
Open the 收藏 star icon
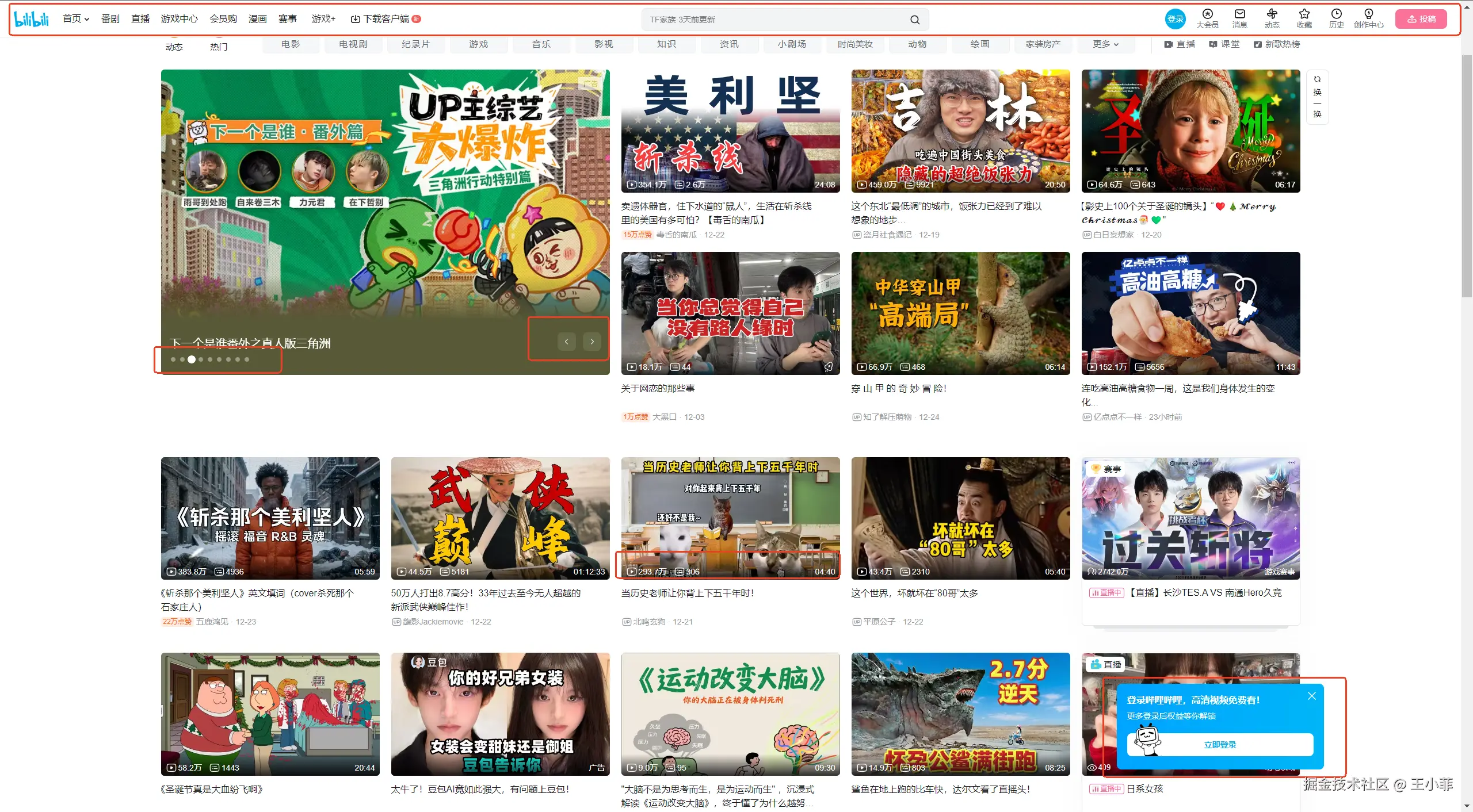coord(1304,14)
